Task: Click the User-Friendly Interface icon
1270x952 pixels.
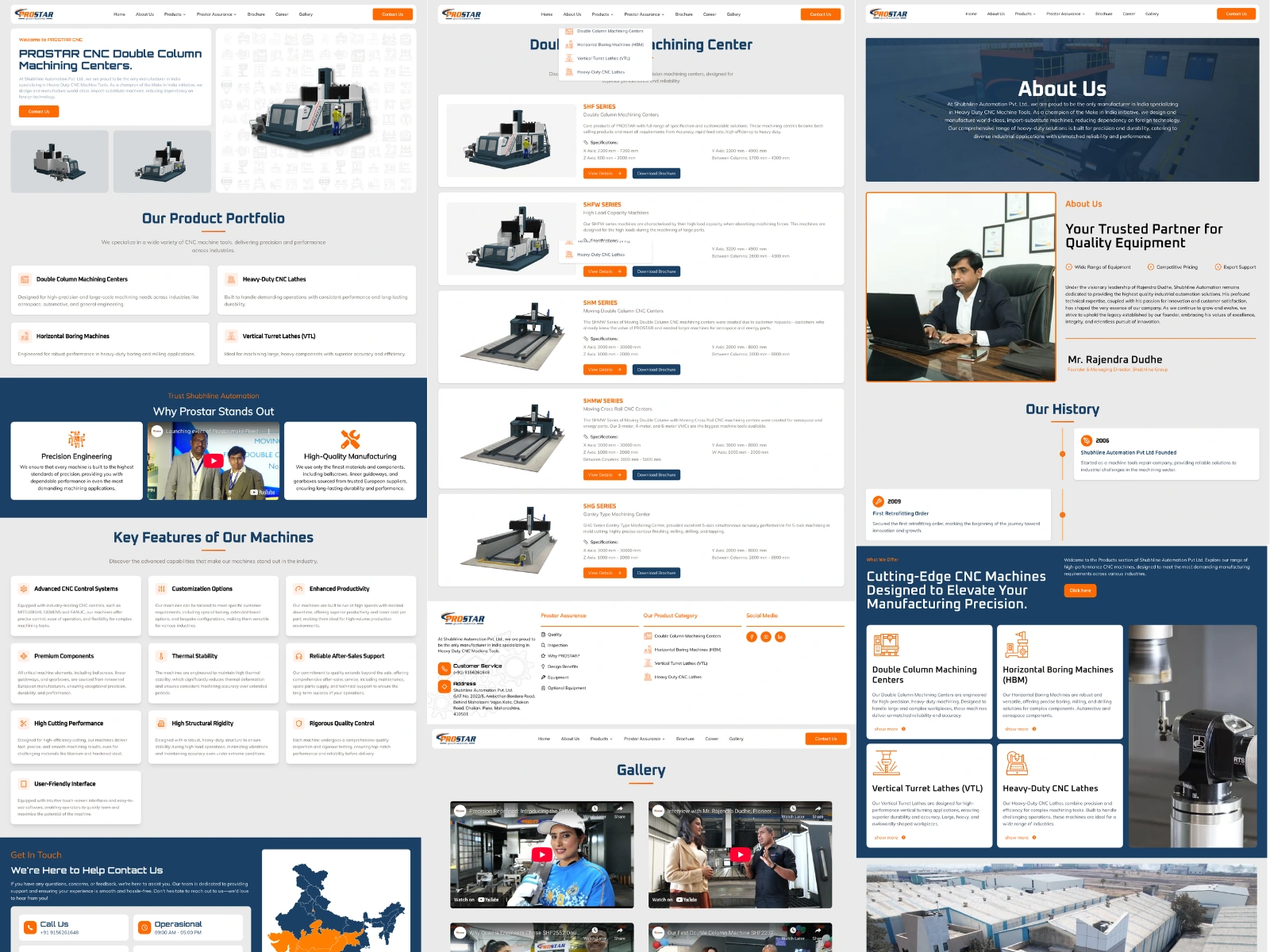Action: (24, 784)
